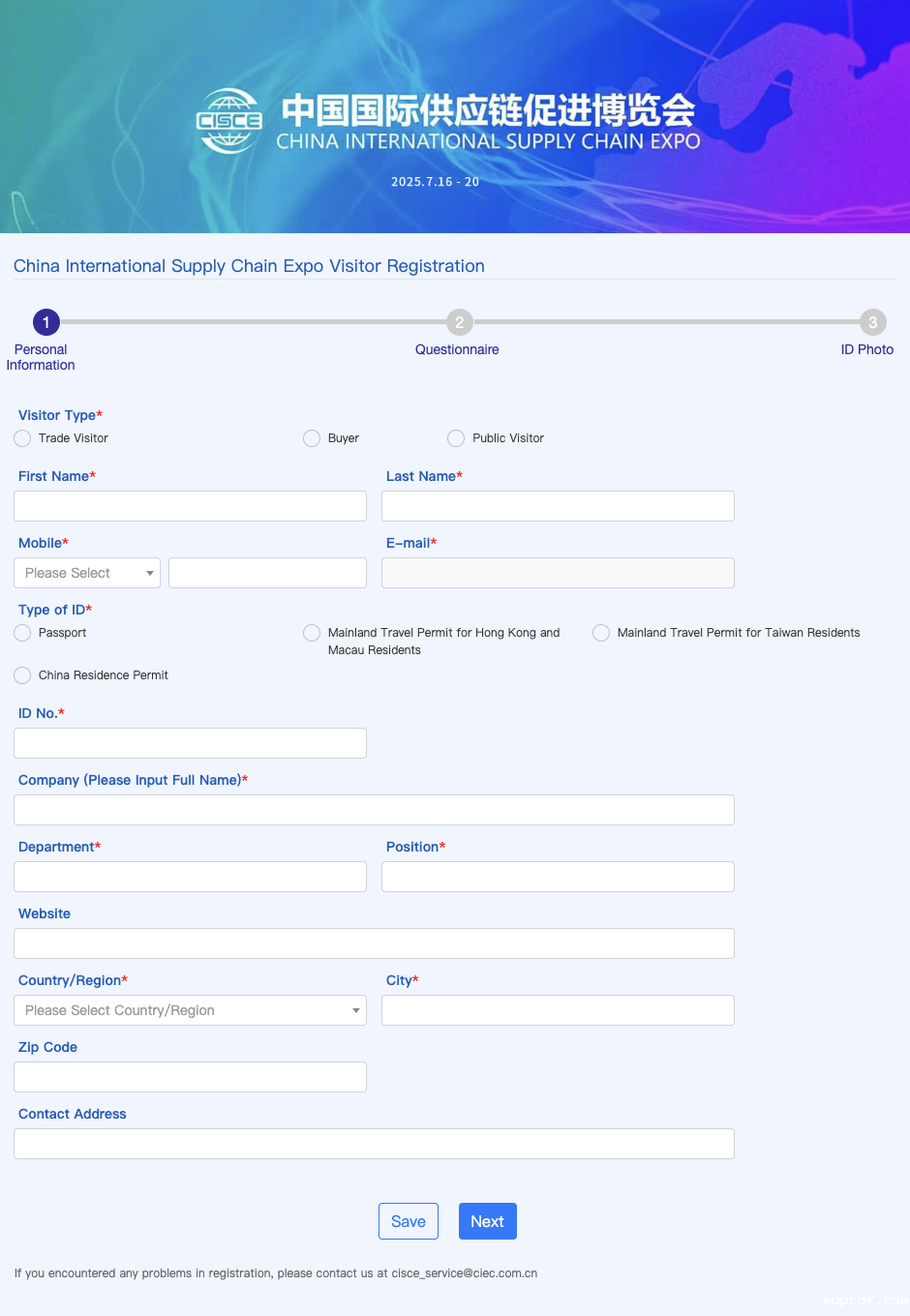
Task: Click the CISCE globe logo
Action: [x=229, y=121]
